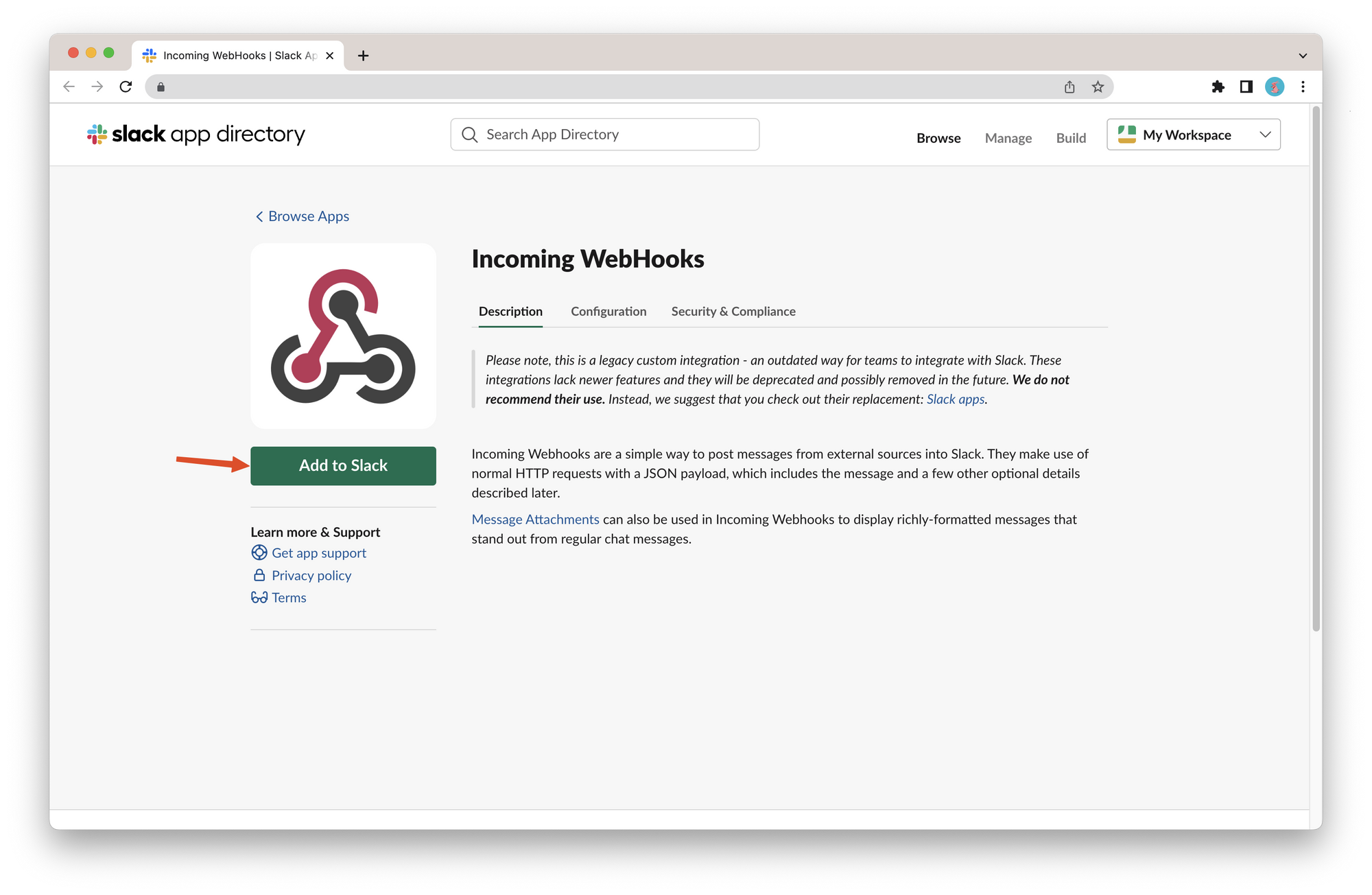Click the Slack app directory logo

point(196,134)
